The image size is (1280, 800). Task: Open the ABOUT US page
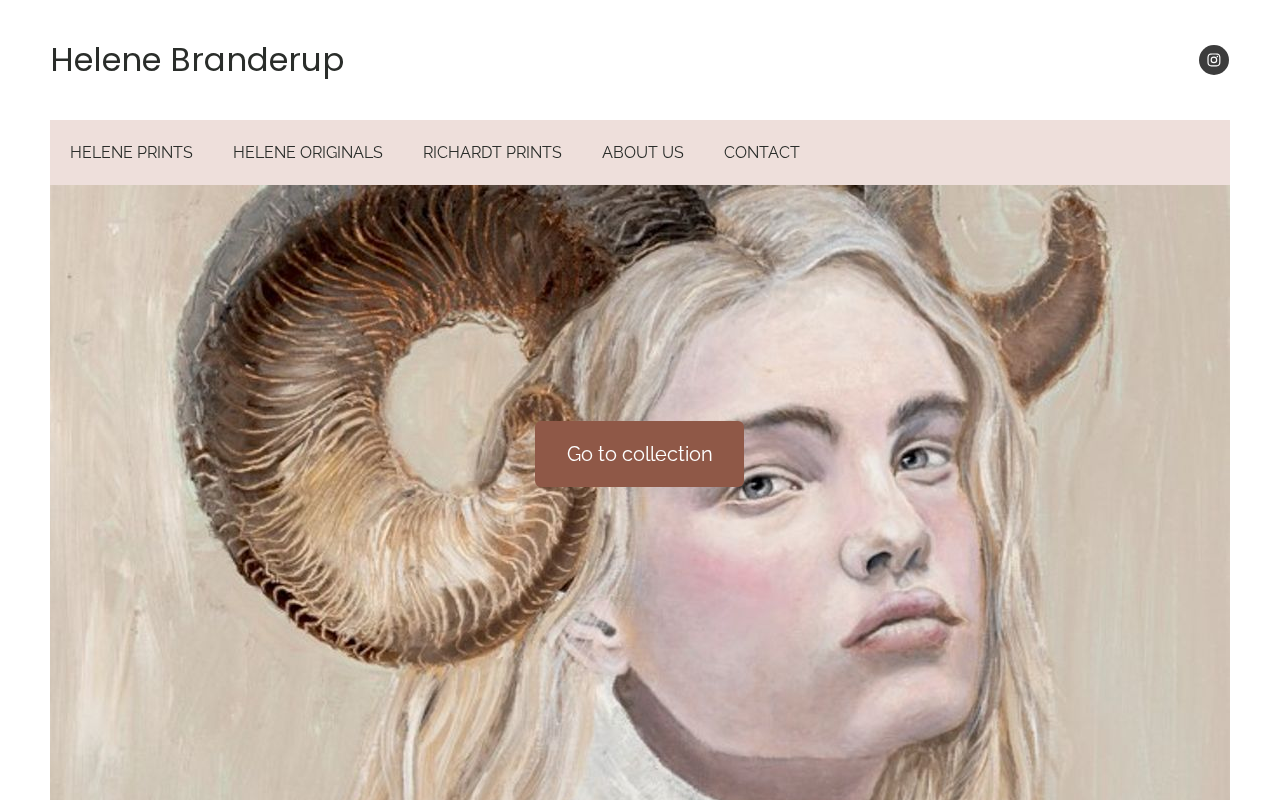coord(643,152)
